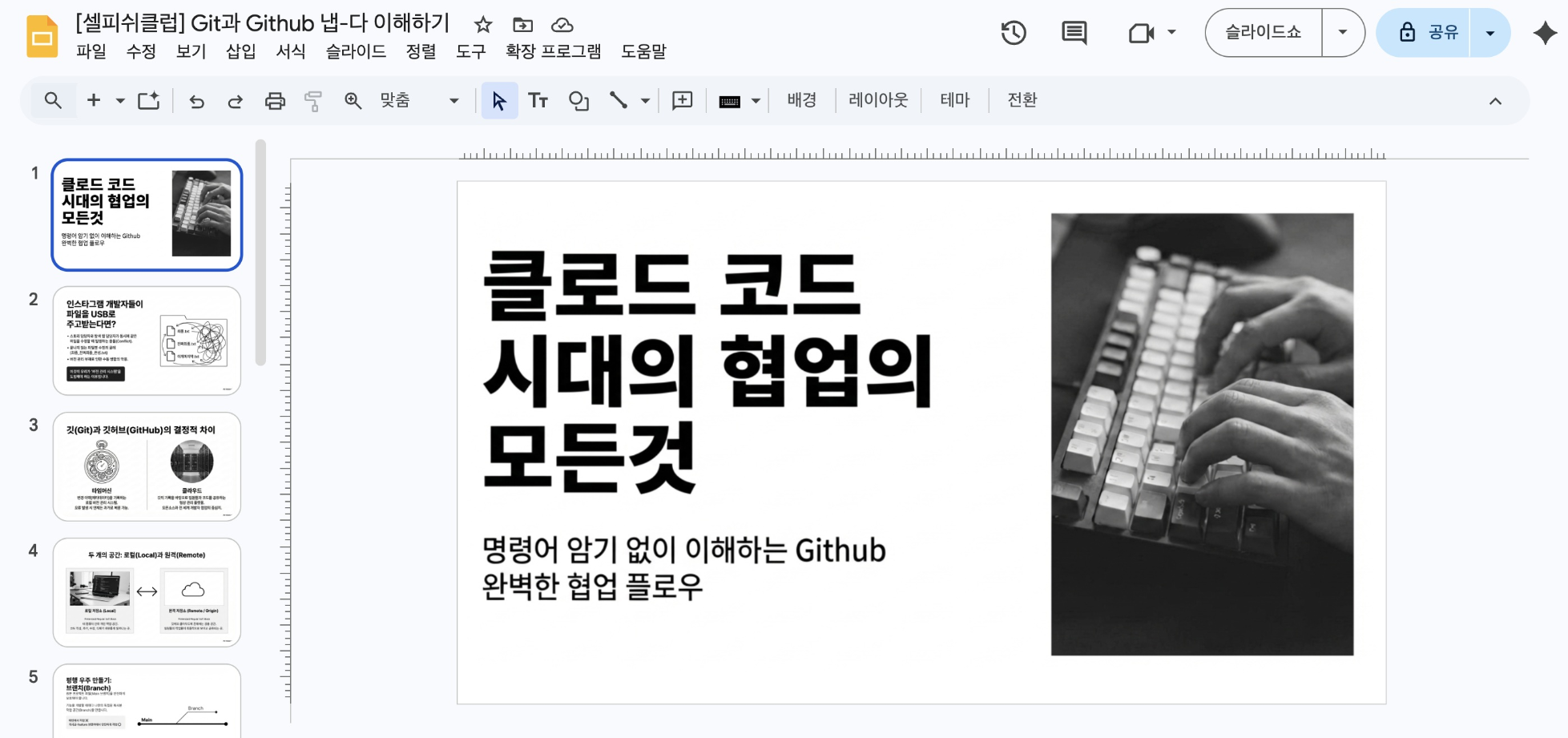The width and height of the screenshot is (1568, 738).
Task: Click the 공유 share button
Action: point(1424,33)
